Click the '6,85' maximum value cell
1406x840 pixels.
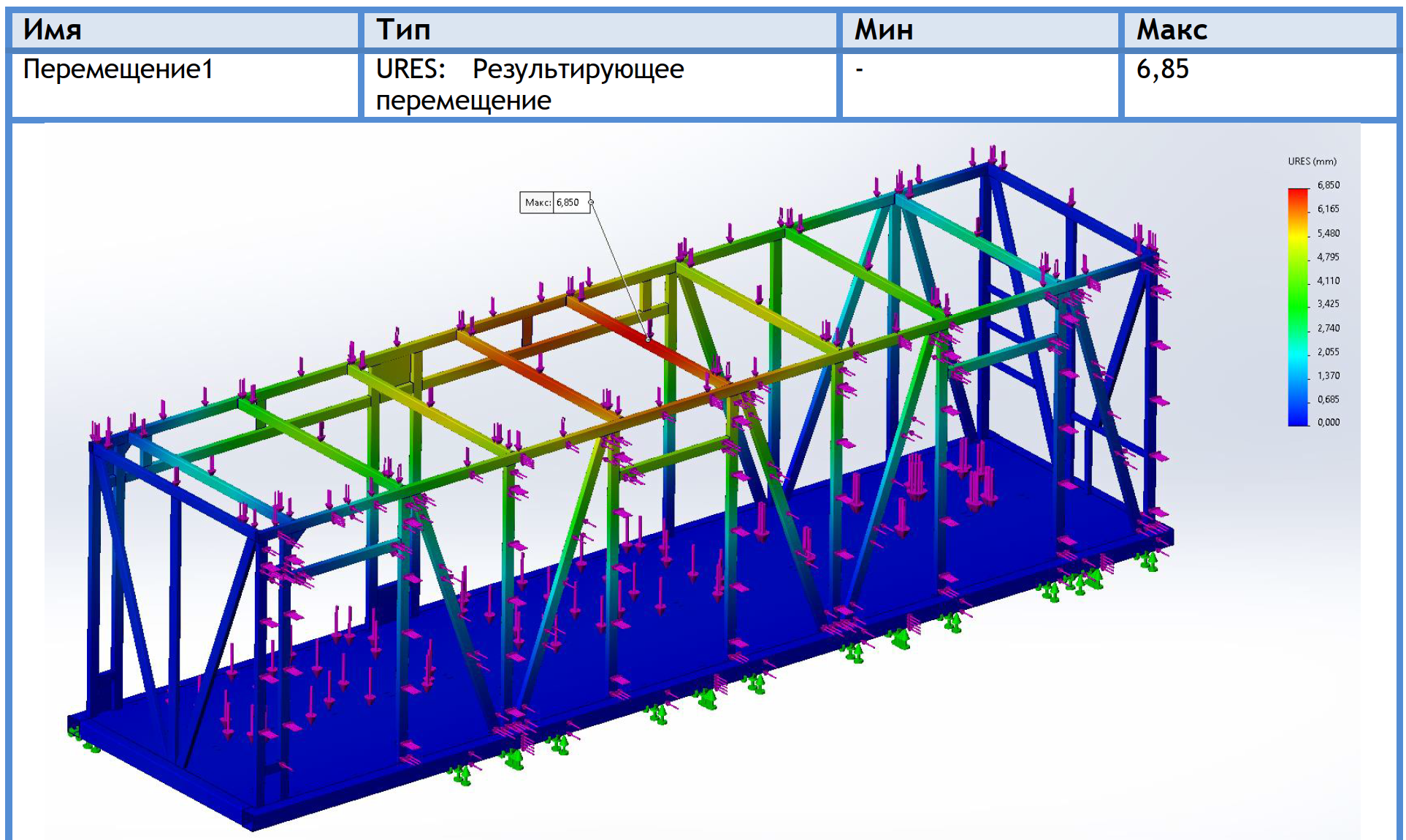(1162, 69)
